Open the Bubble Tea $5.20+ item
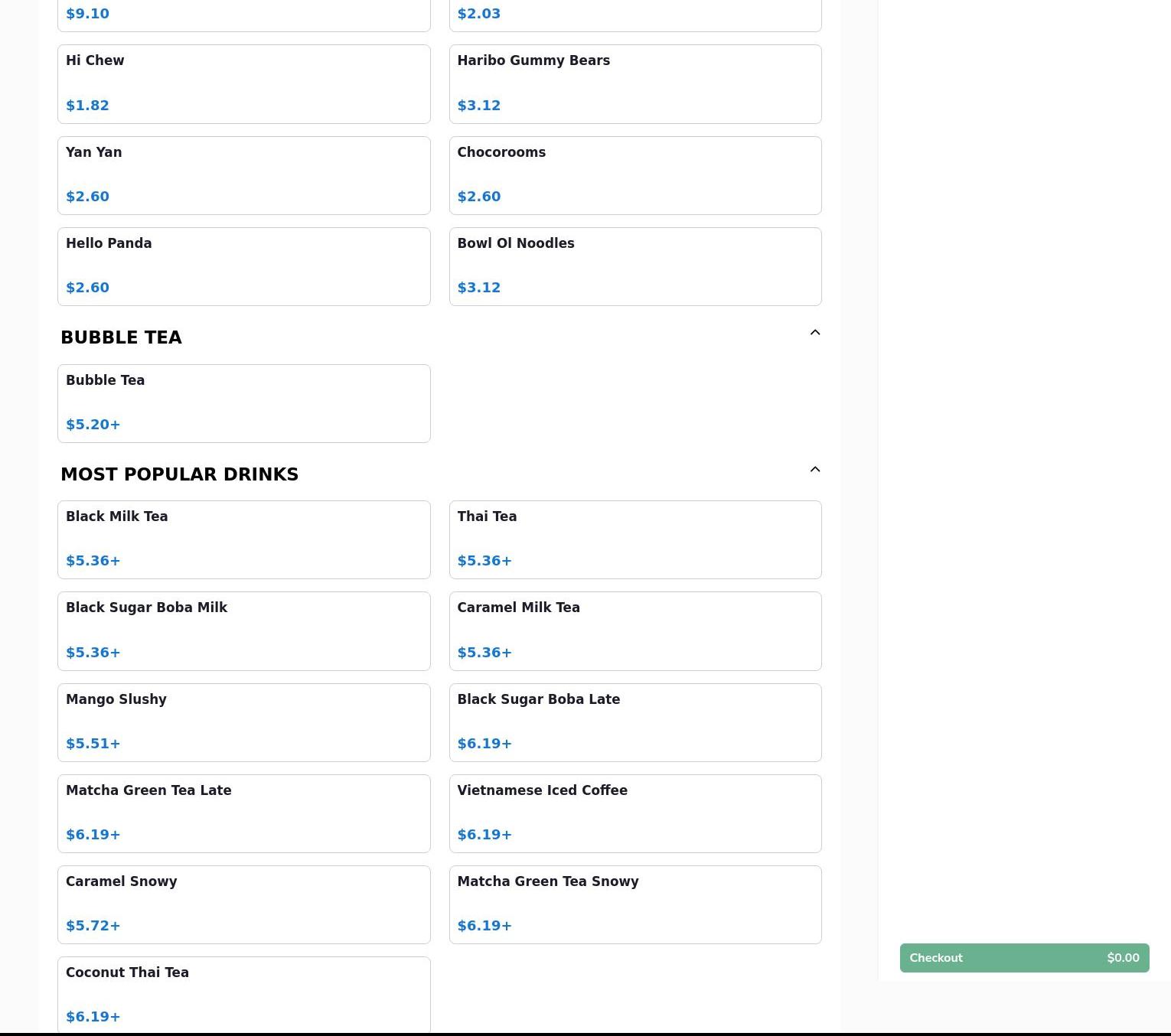This screenshot has width=1171, height=1036. [243, 403]
